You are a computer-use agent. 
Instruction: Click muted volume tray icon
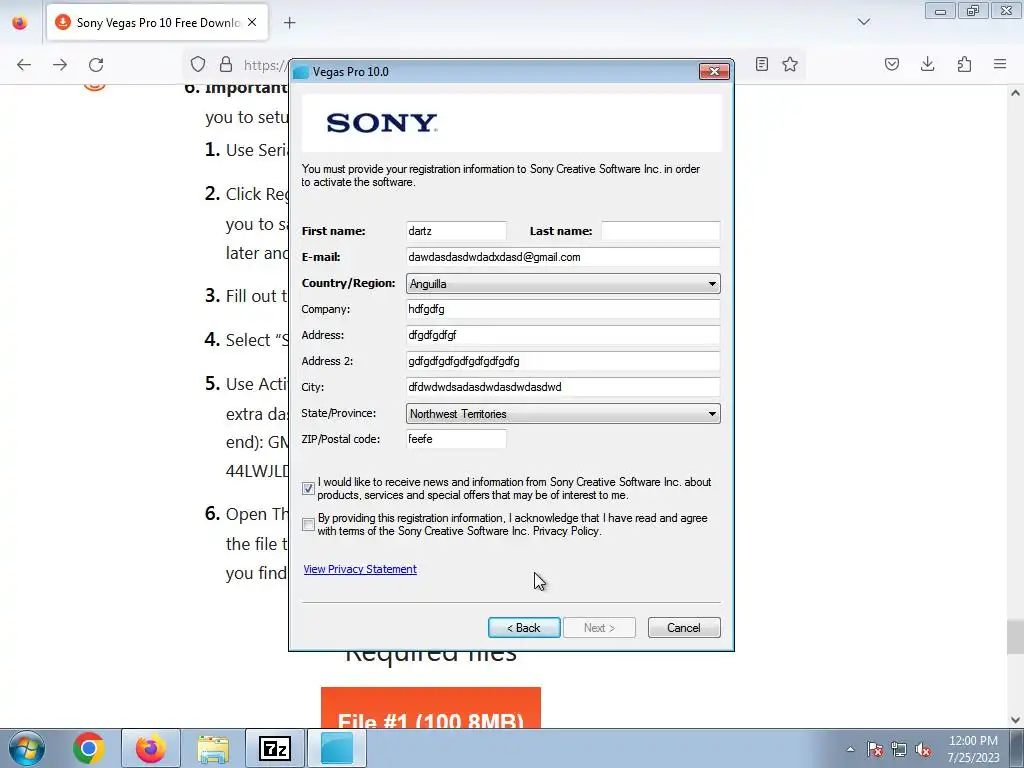point(923,749)
